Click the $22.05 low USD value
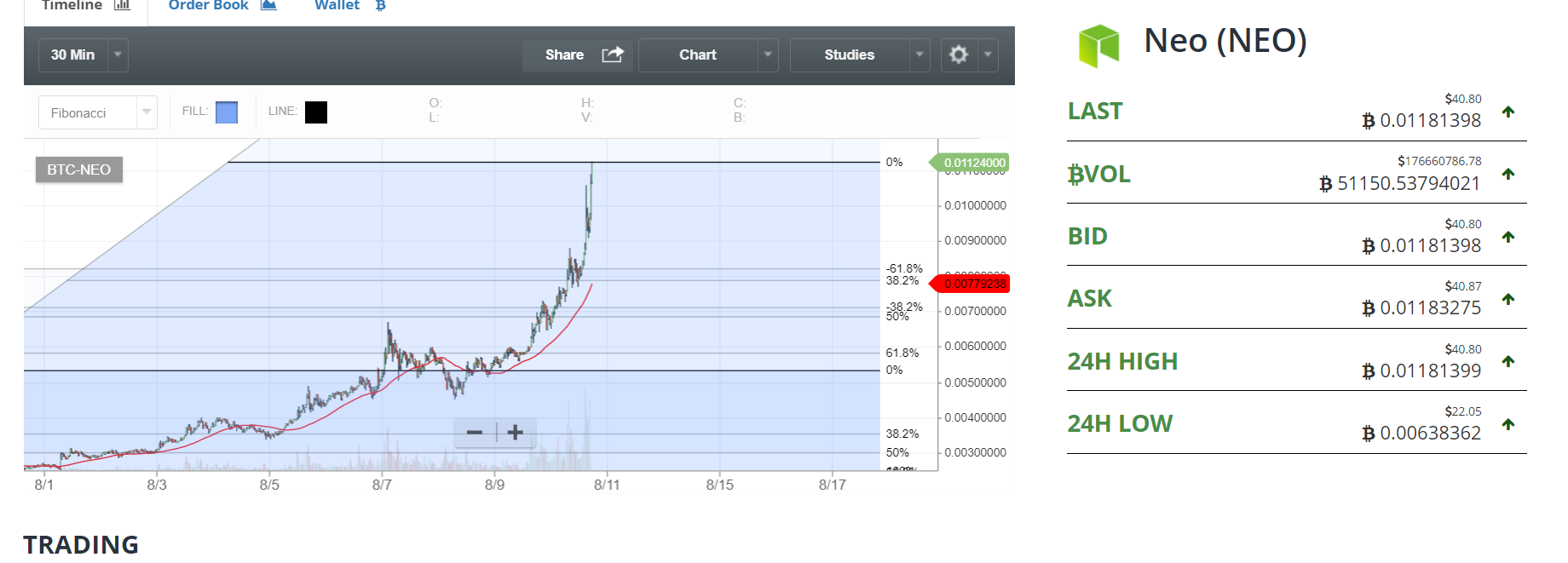 pos(1463,411)
